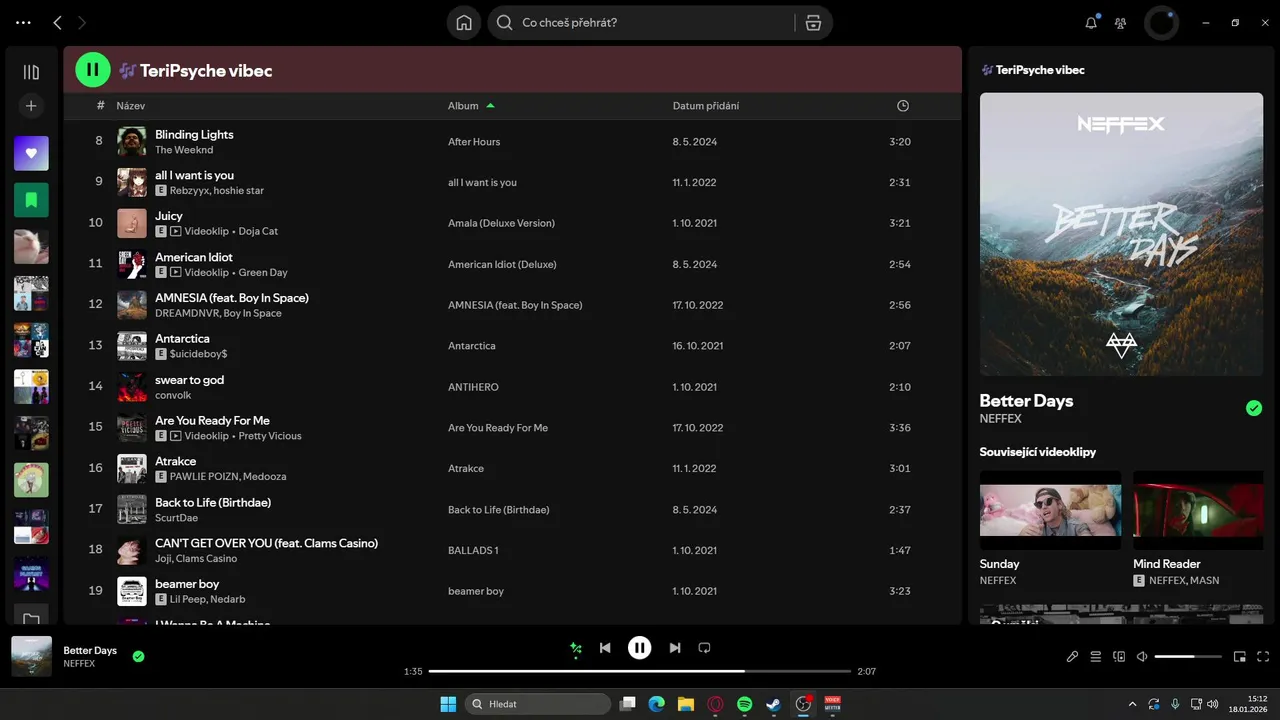Open Doja Cat artist link
Screen dimensions: 1280x720
click(x=258, y=231)
